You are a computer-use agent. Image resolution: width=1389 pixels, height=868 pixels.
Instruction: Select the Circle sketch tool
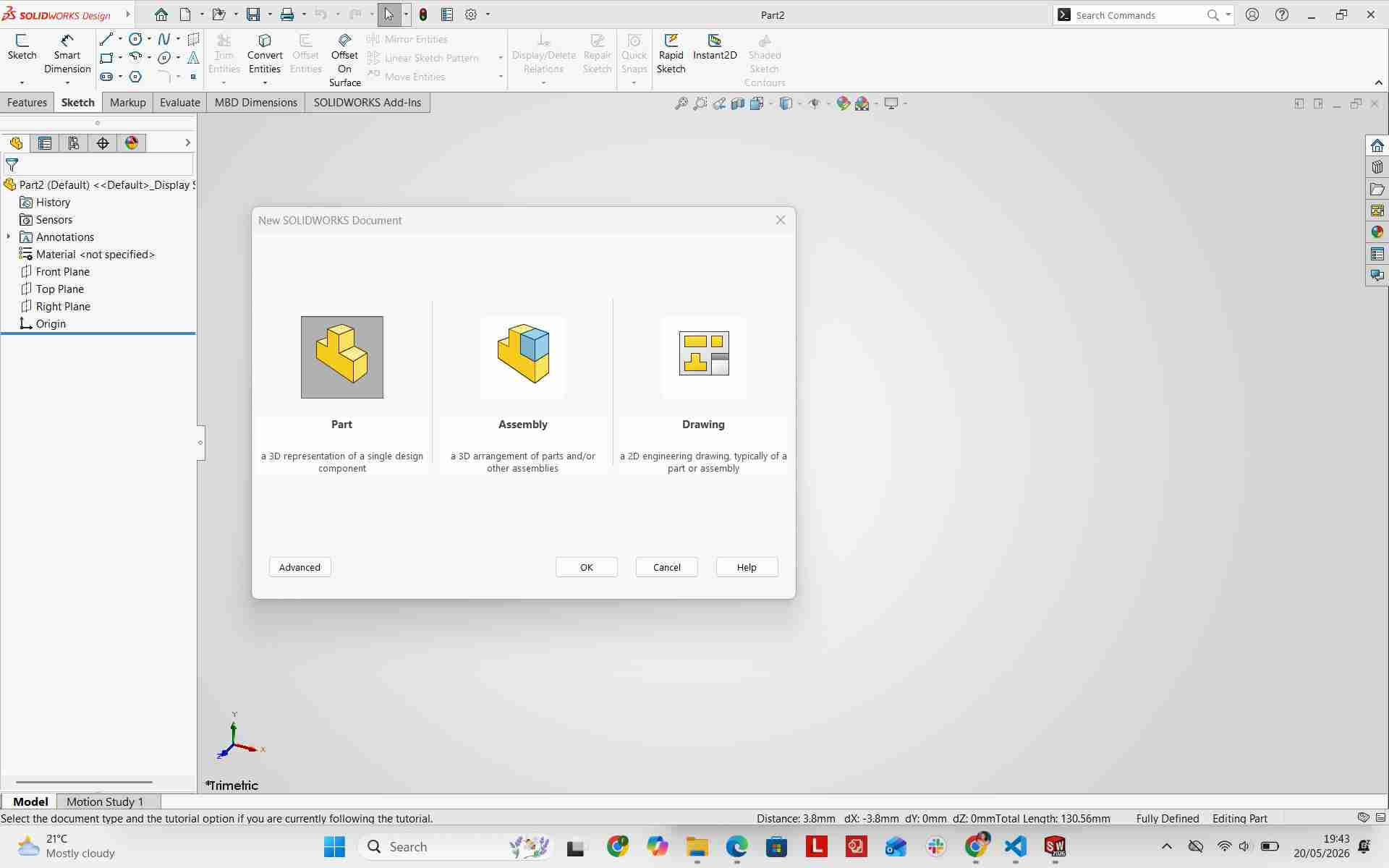(x=135, y=39)
